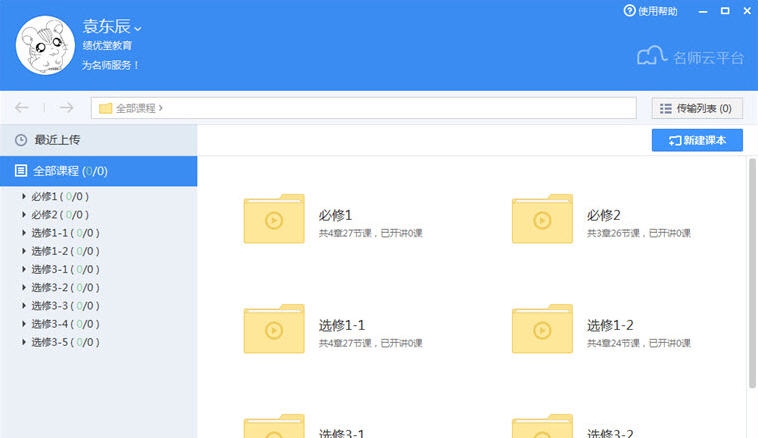Open the 选修1-2 course folder icon
The width and height of the screenshot is (758, 438).
(542, 329)
